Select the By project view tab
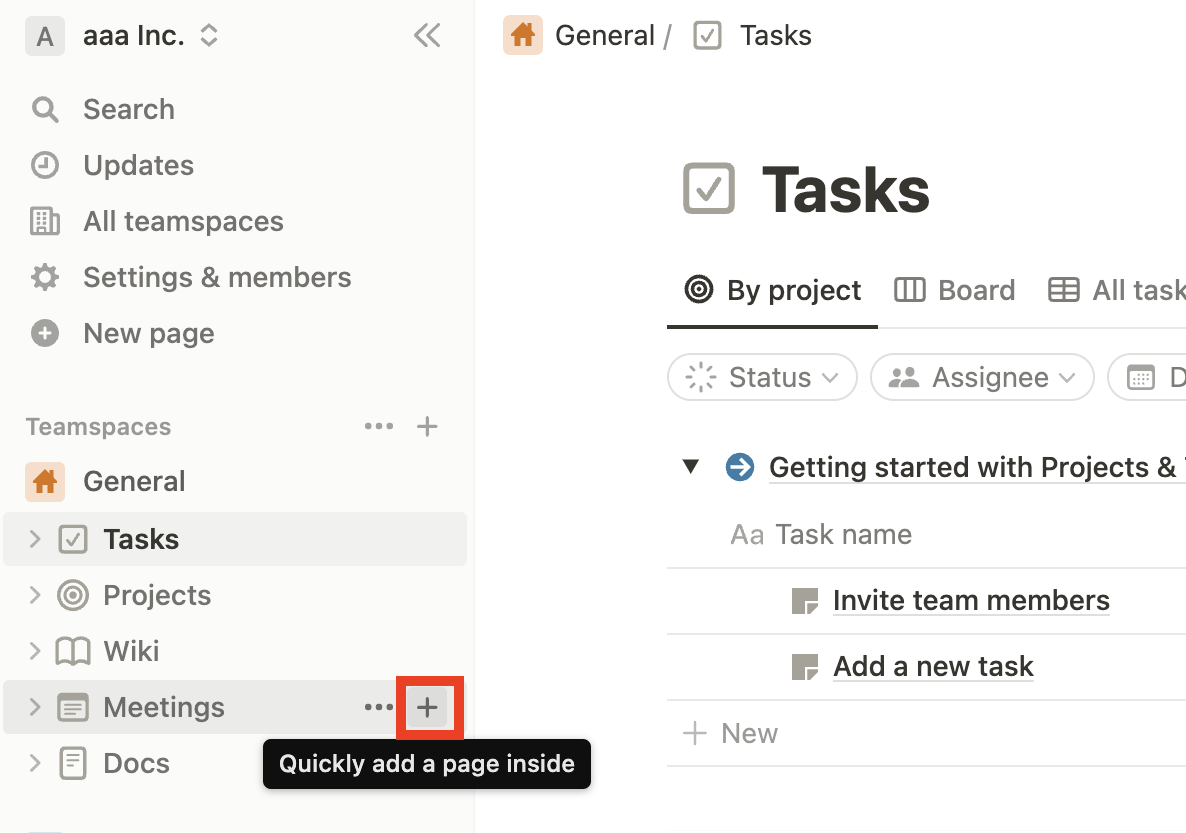Viewport: 1186px width, 833px height. tap(771, 290)
